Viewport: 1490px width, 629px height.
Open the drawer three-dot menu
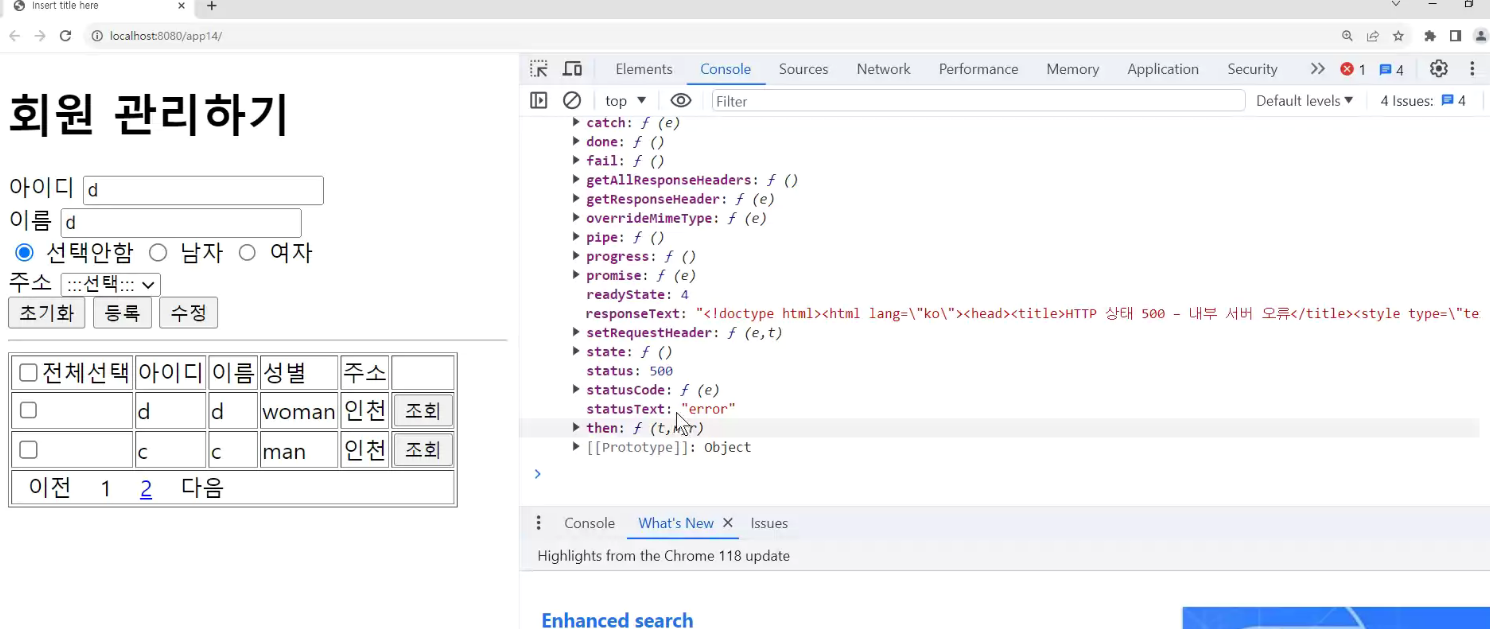(539, 523)
